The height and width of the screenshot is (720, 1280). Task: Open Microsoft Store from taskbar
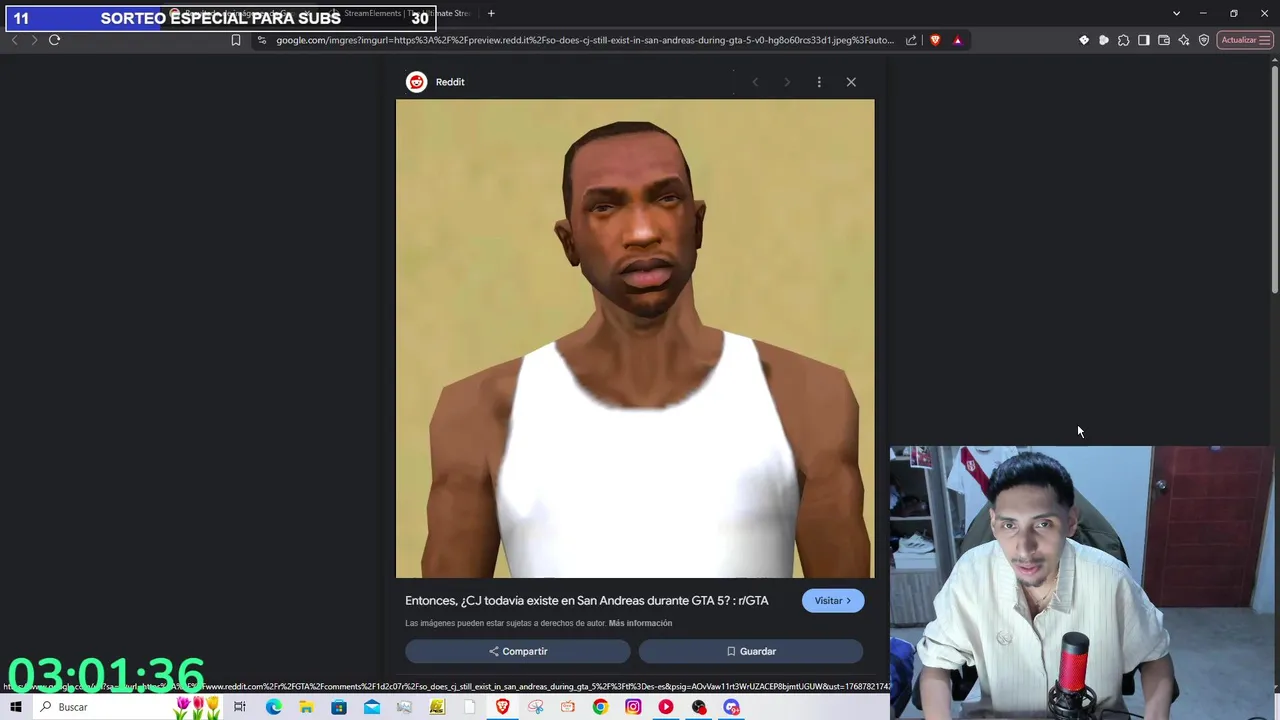click(x=339, y=707)
